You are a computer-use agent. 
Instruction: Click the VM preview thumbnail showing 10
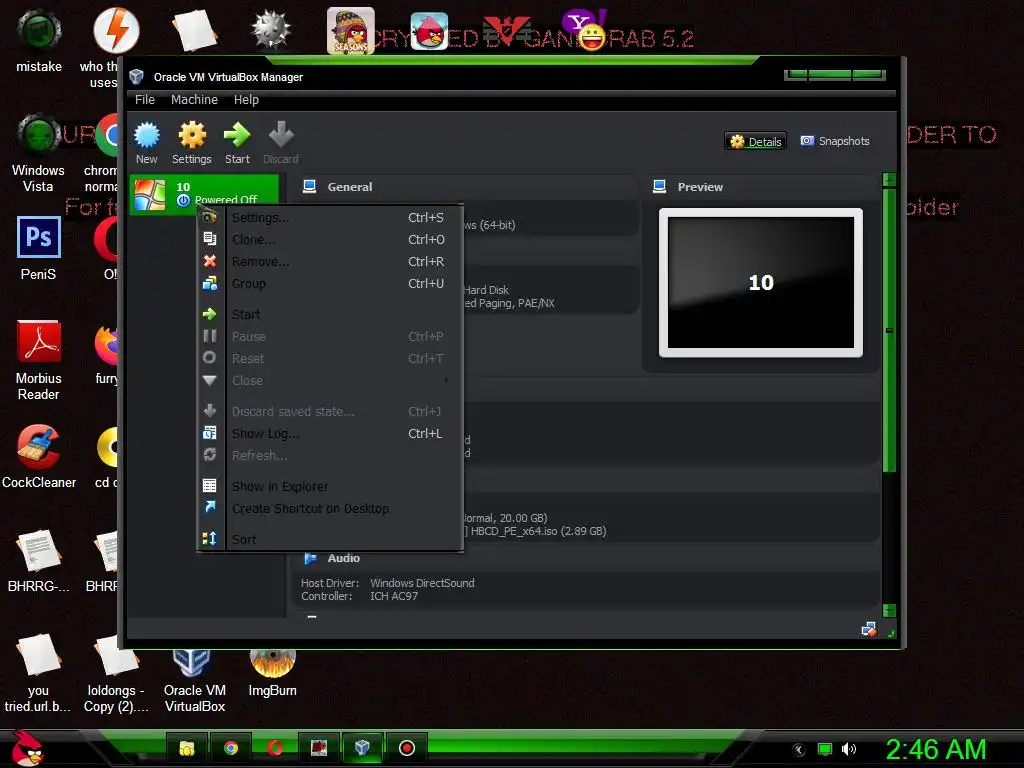(x=761, y=283)
